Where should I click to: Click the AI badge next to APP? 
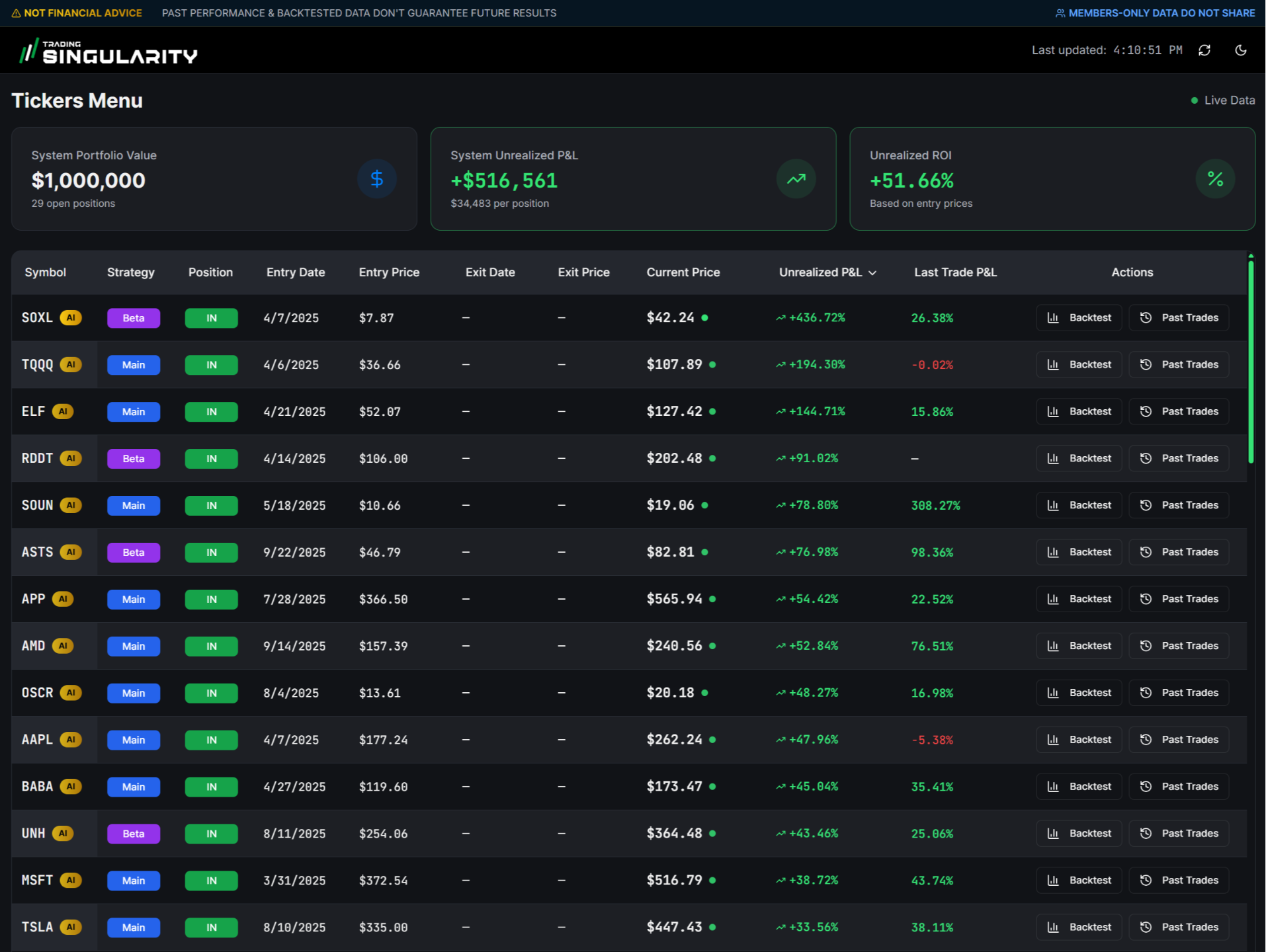coord(63,599)
